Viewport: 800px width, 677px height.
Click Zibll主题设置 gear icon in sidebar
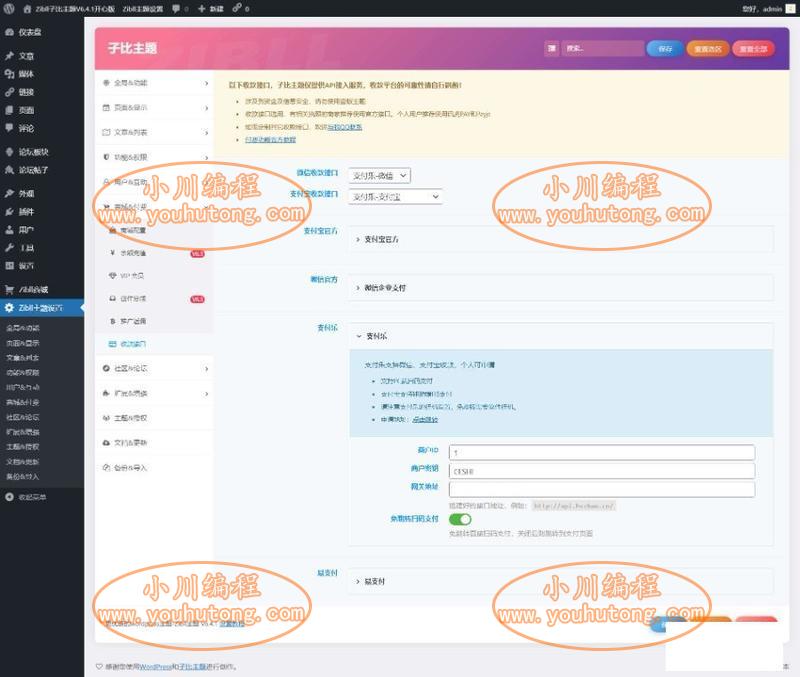pyautogui.click(x=9, y=308)
